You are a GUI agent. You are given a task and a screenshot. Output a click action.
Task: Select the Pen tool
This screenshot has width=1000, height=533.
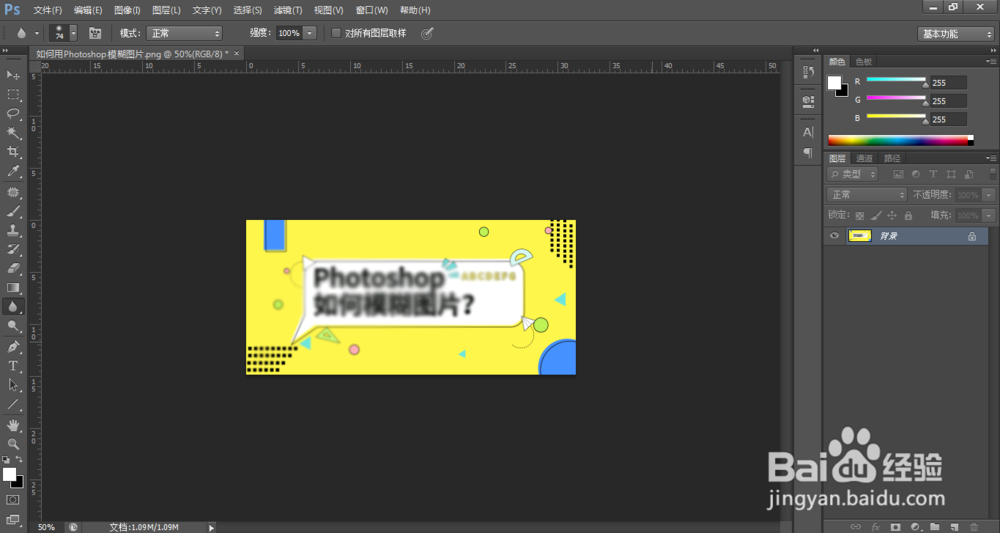click(x=13, y=347)
